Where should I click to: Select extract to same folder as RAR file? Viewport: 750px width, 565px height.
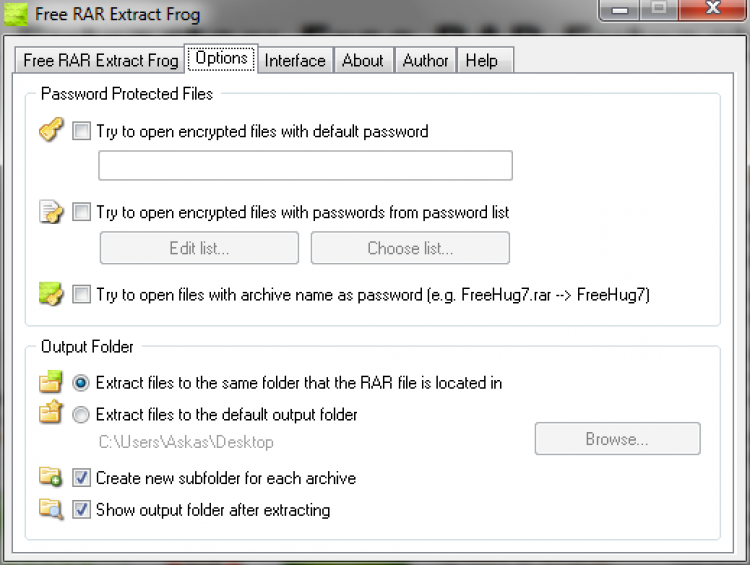tap(82, 383)
